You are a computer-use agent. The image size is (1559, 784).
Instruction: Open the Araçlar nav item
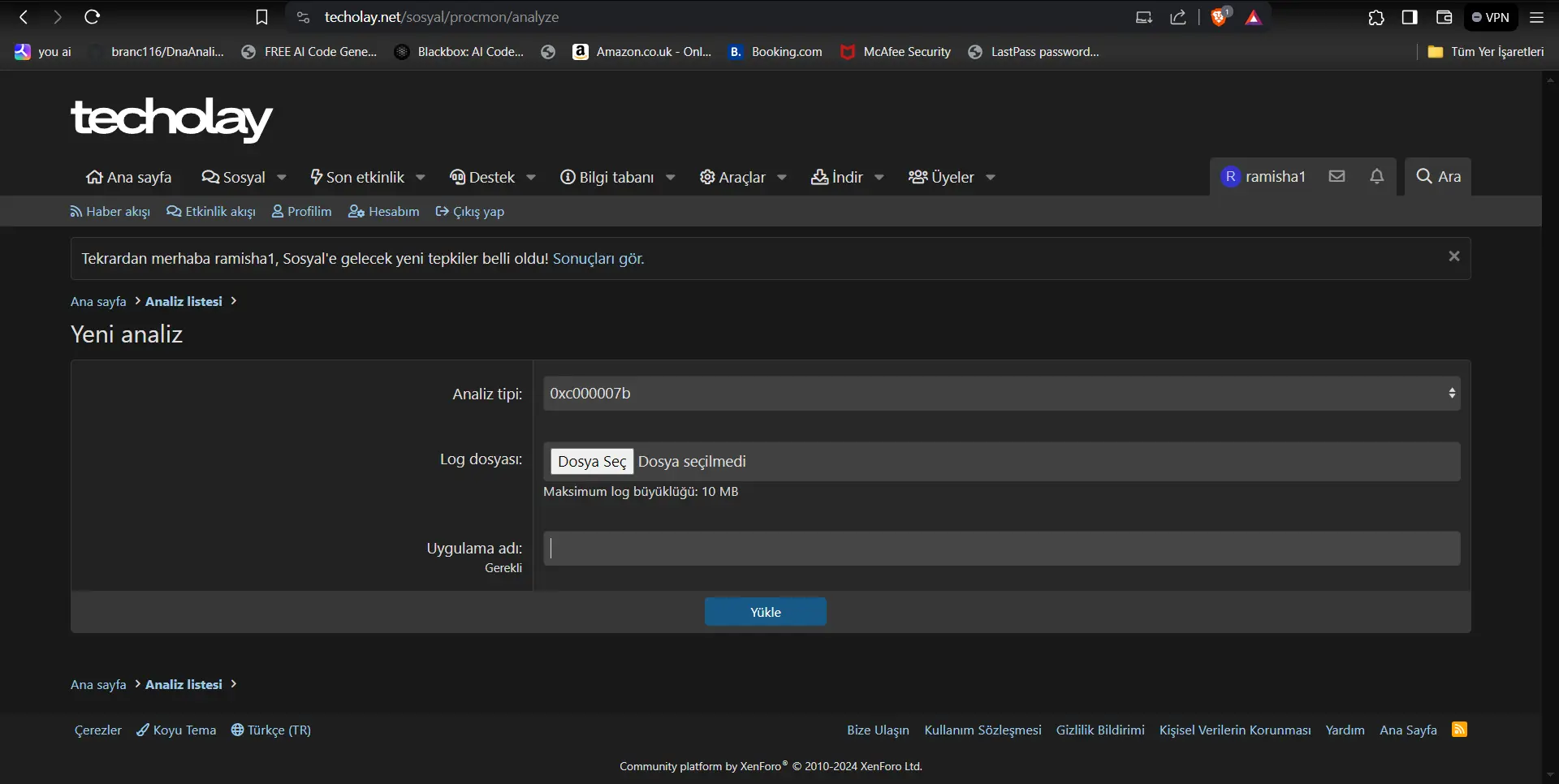tap(732, 177)
